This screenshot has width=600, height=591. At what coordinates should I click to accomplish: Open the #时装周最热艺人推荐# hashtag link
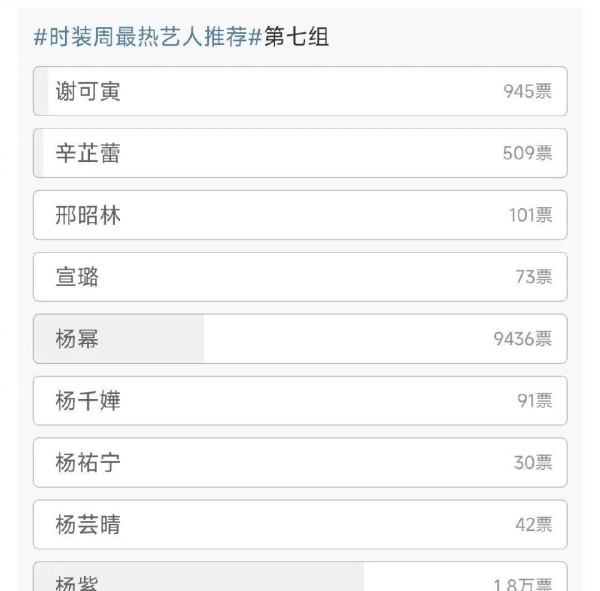tap(148, 38)
